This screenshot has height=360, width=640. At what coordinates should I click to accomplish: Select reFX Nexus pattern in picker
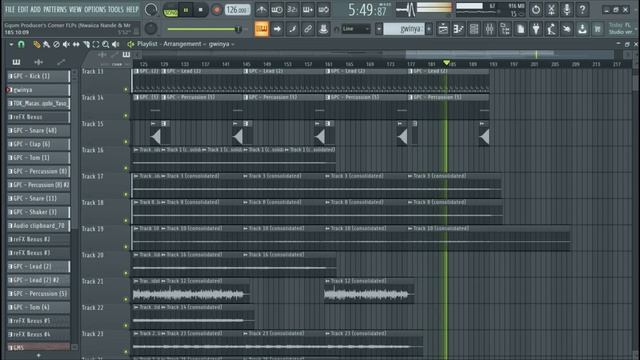point(39,117)
